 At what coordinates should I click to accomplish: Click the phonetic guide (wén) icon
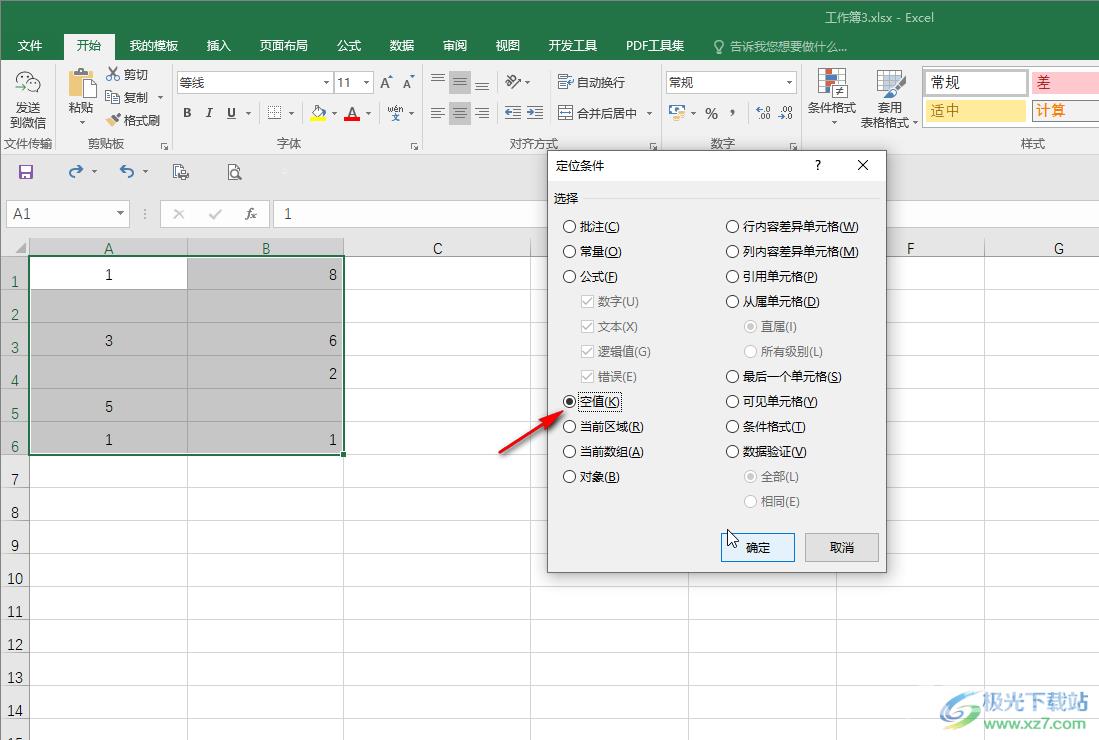[395, 113]
